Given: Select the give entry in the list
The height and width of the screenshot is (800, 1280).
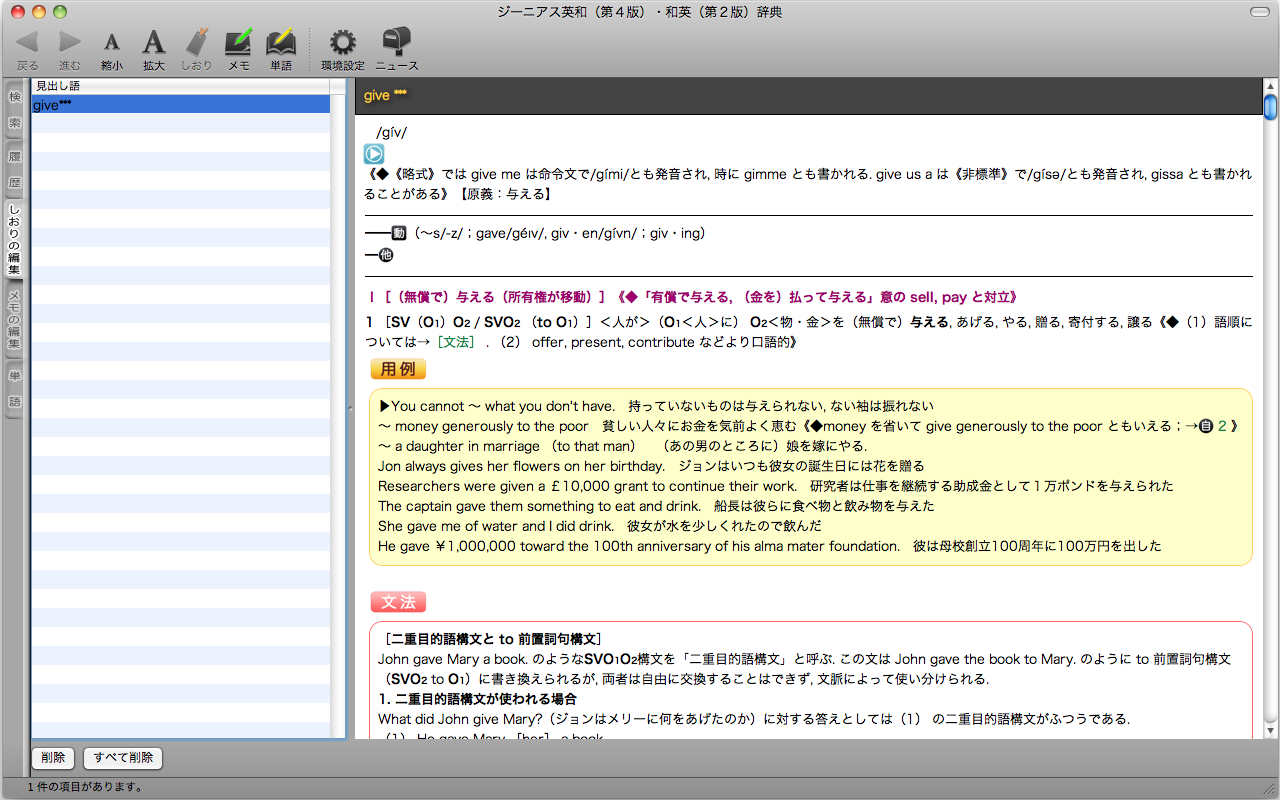Looking at the screenshot, I should tap(180, 105).
